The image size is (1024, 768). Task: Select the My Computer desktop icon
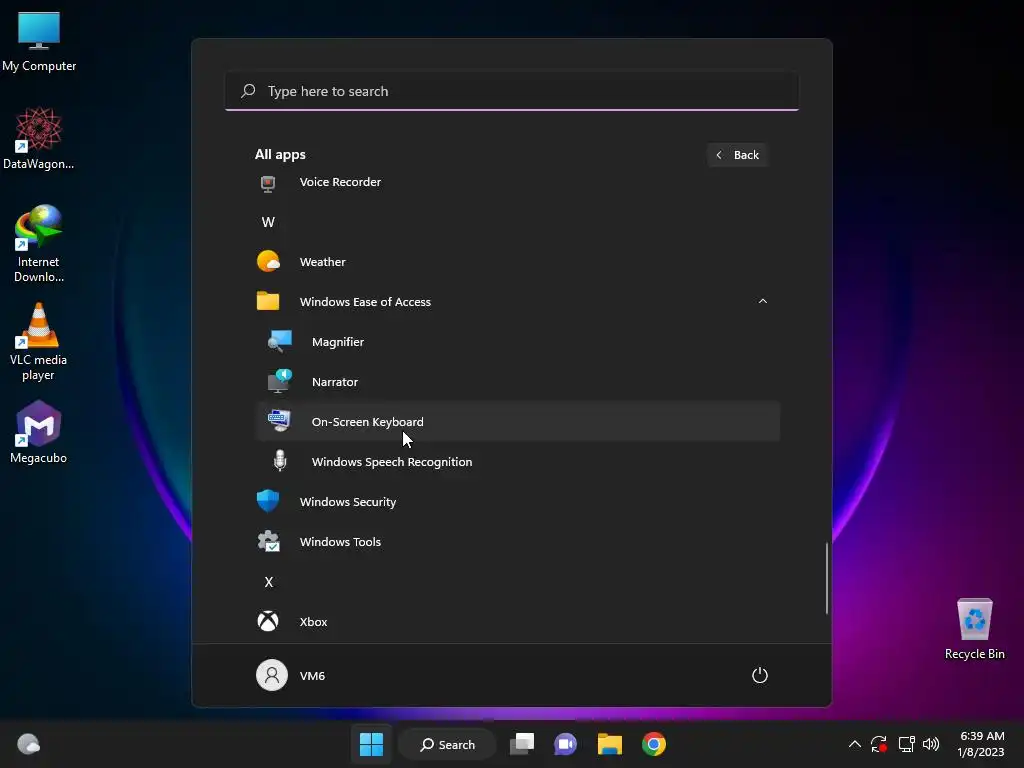coord(39,41)
